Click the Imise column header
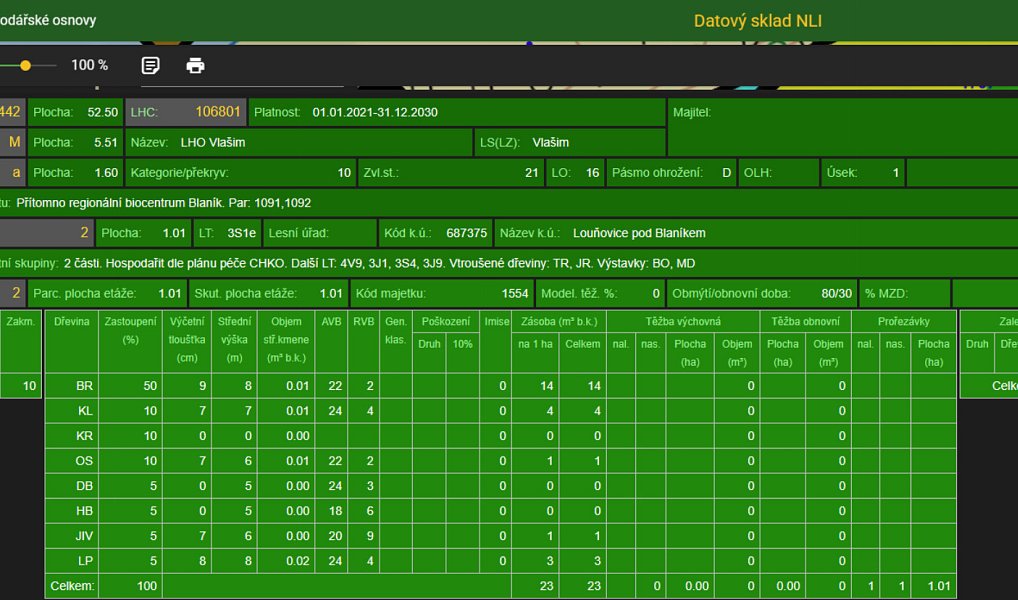Screen dimensions: 1018x600 coord(497,340)
